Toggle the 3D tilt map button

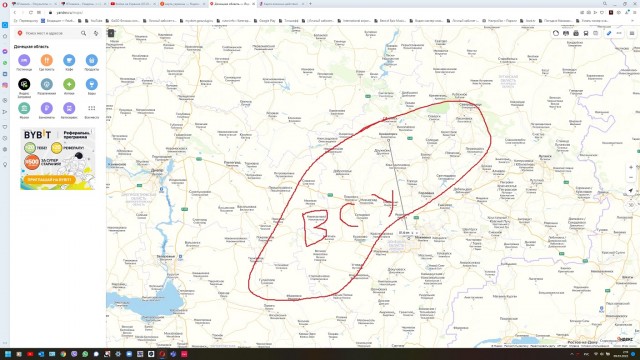click(x=631, y=205)
